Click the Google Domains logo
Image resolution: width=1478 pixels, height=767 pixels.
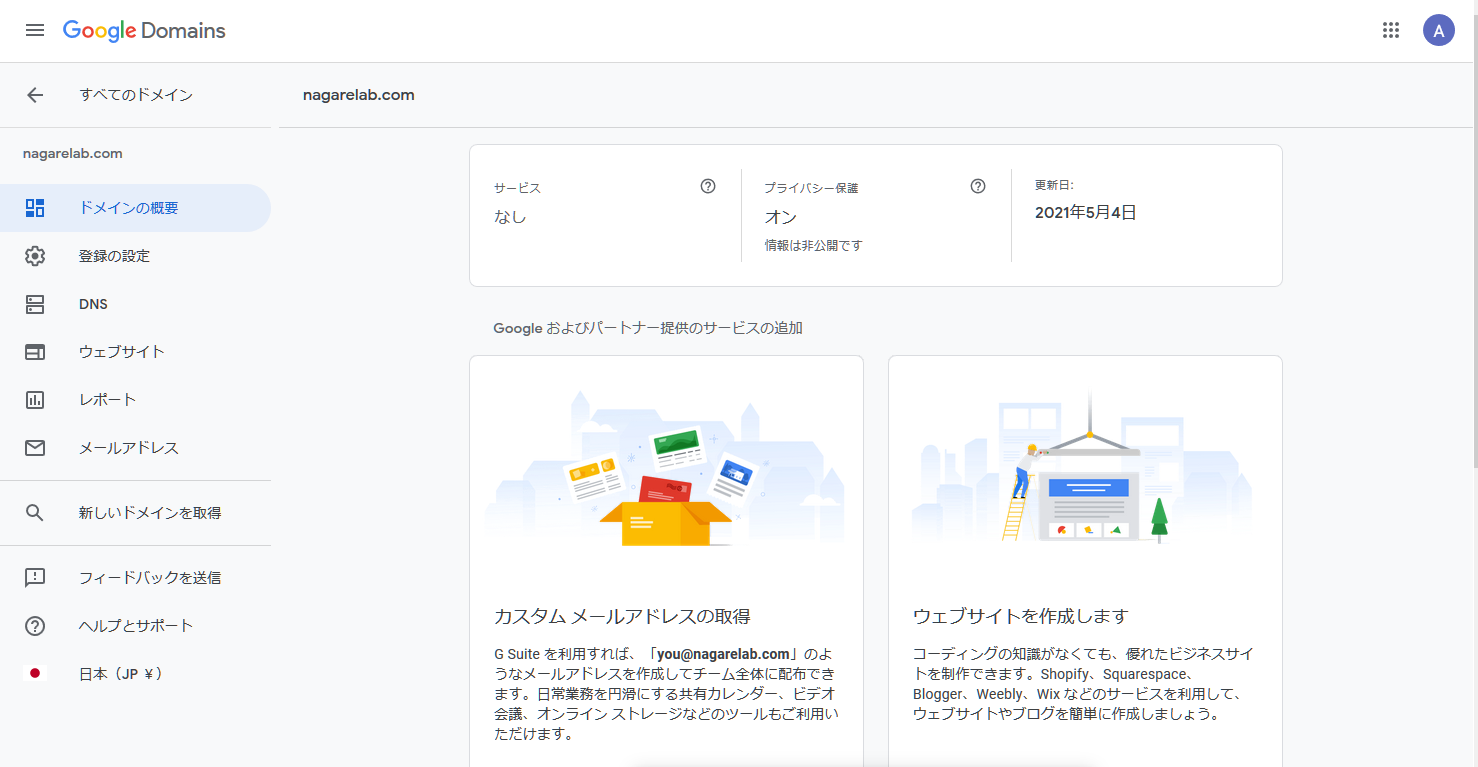pos(144,30)
